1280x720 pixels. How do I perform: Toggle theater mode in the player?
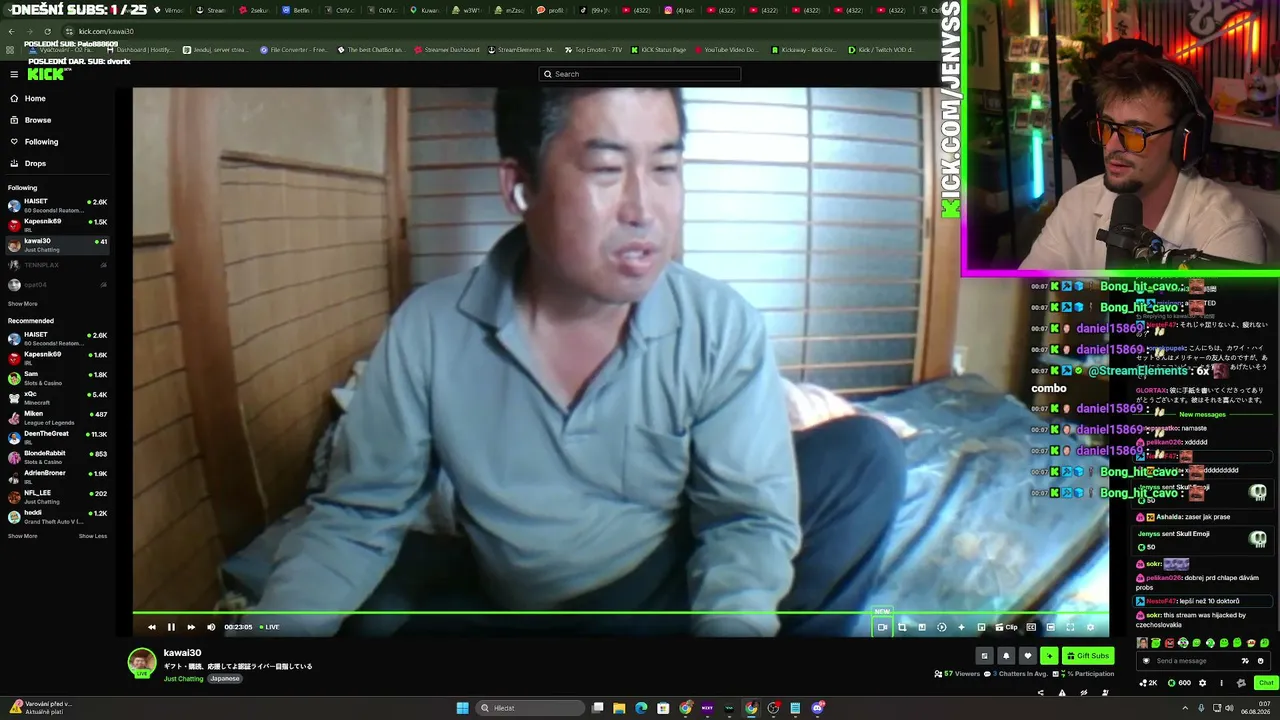[x=1051, y=627]
